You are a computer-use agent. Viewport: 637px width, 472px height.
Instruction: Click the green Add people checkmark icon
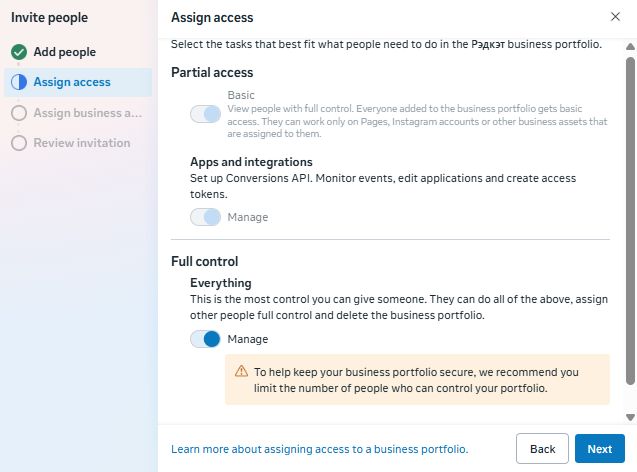tap(19, 52)
